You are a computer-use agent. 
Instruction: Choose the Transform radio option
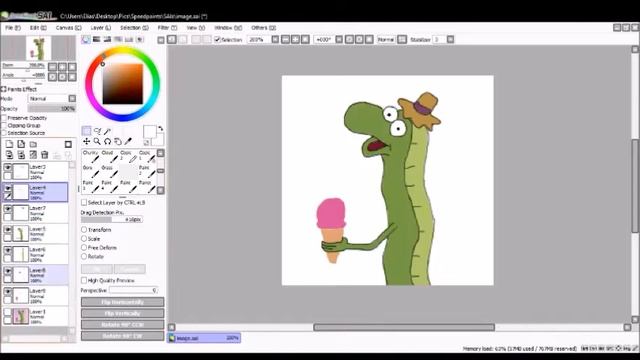tap(84, 230)
